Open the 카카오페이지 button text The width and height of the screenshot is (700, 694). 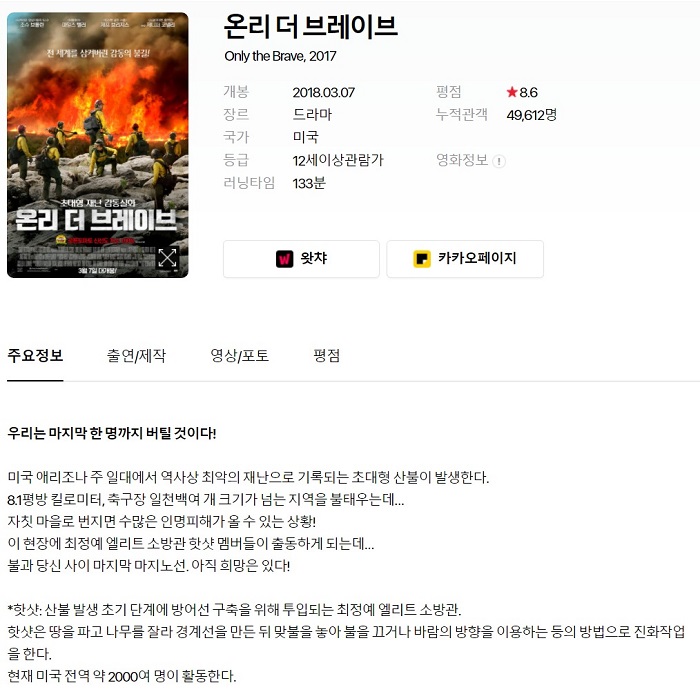(x=477, y=258)
